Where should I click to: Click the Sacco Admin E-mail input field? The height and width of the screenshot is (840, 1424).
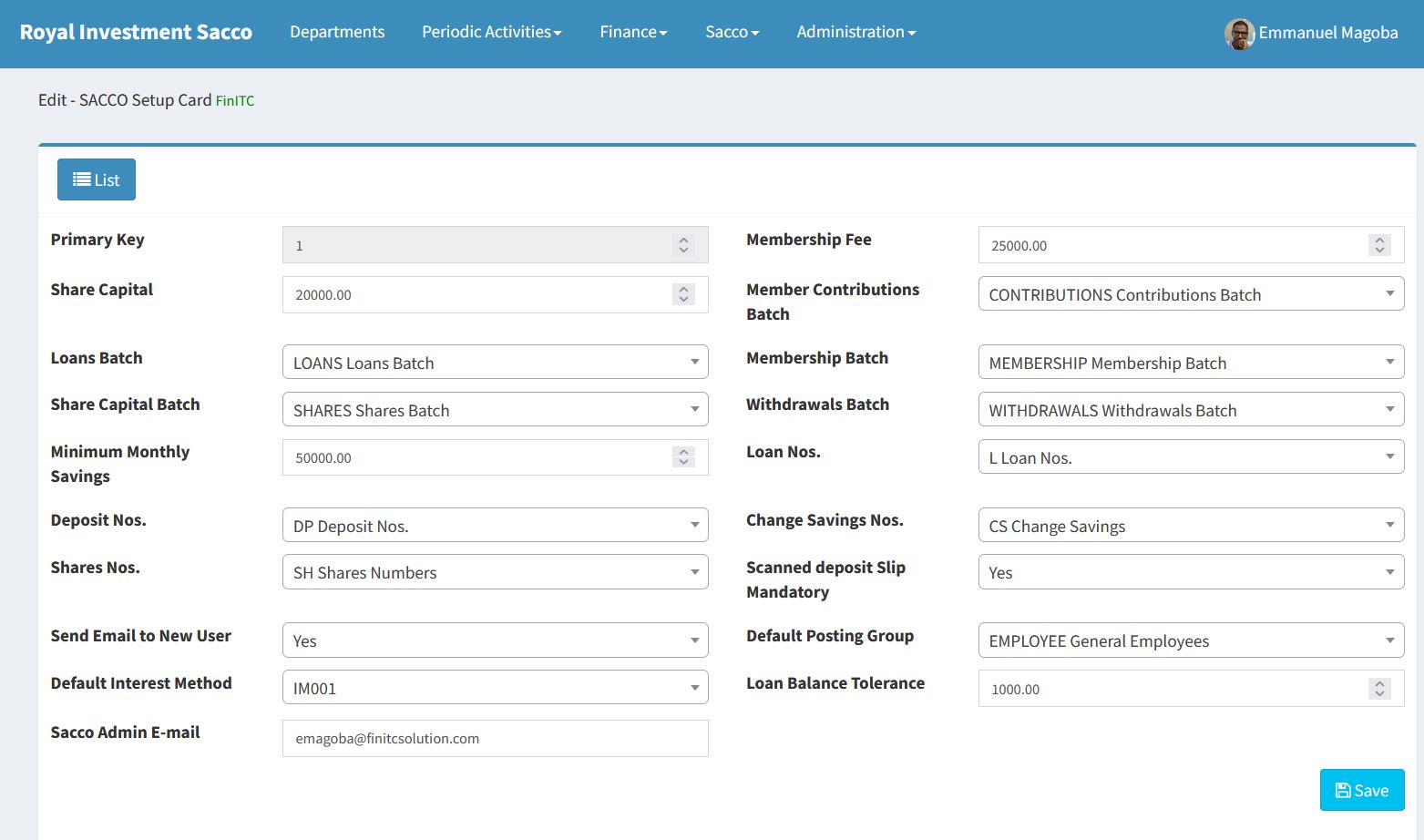pyautogui.click(x=496, y=738)
